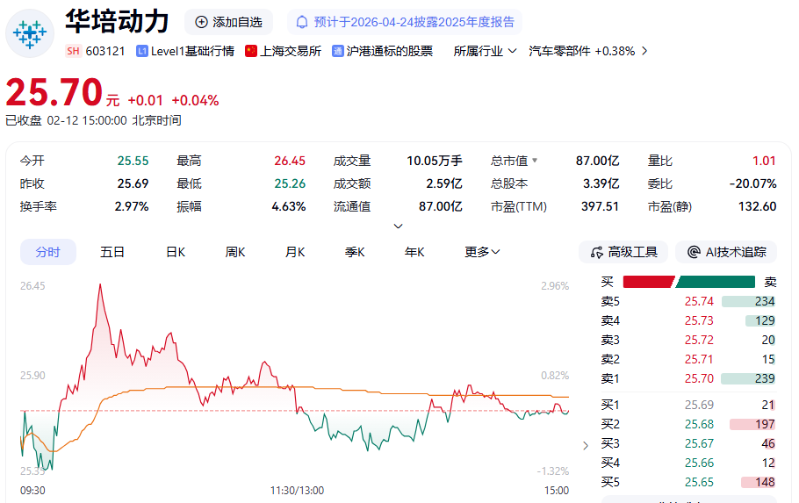Image resolution: width=799 pixels, height=503 pixels.
Task: Expand more stock data with chevron below stats
Action: 399,226
